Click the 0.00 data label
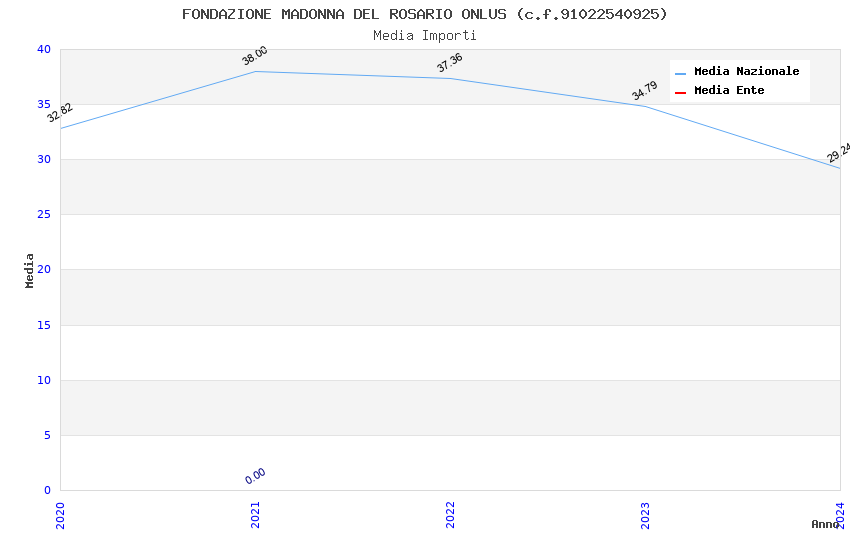Viewport: 850px width, 550px height. [x=255, y=476]
